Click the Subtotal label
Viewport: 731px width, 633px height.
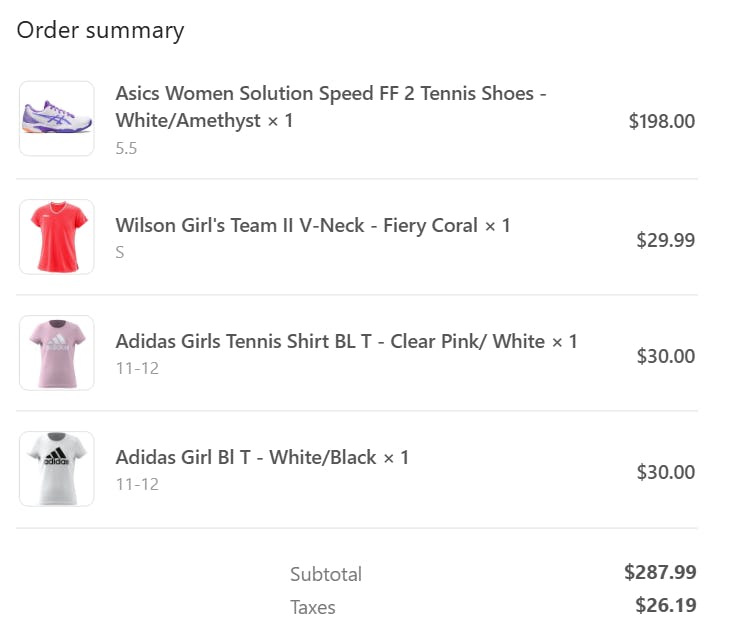click(326, 574)
